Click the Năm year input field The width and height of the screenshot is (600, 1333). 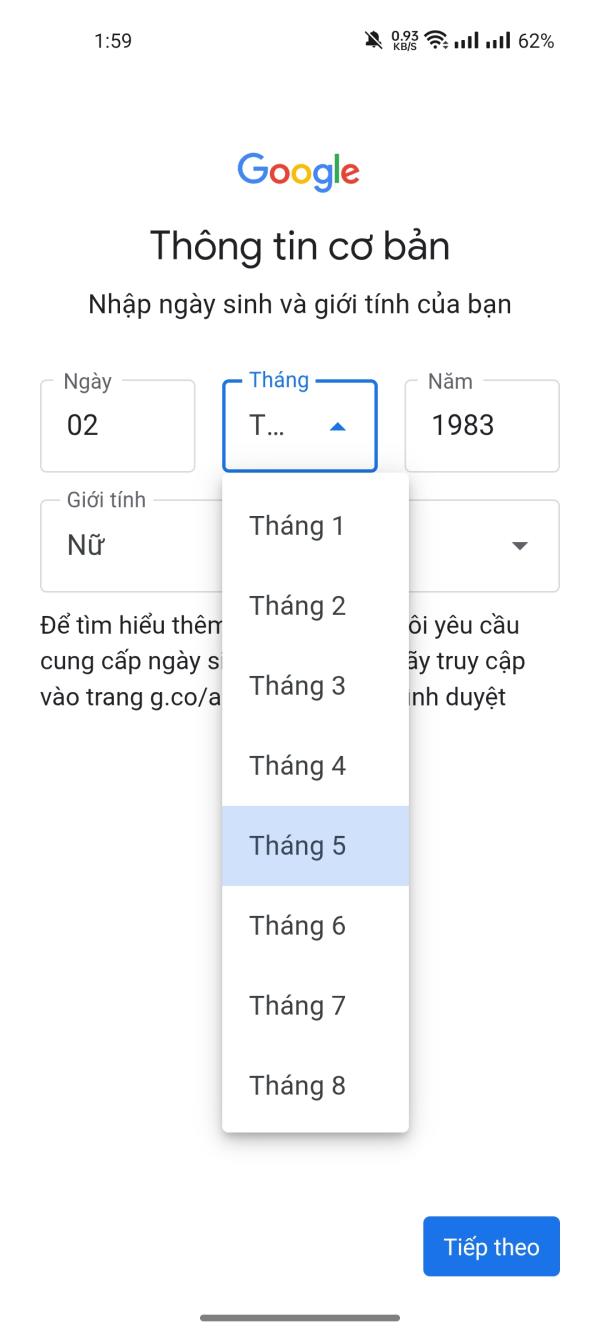click(481, 426)
